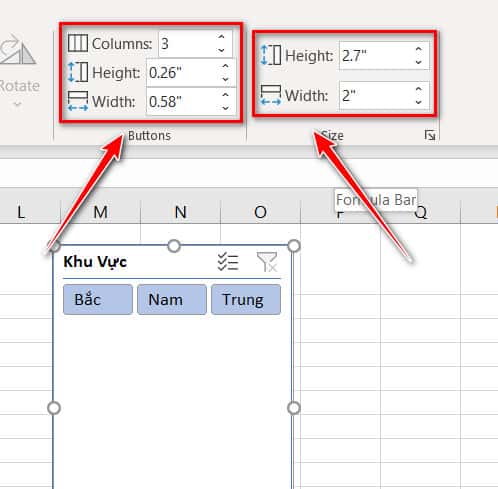Click slicer Height field showing 2.7"
Screen dimensions: 498x489
point(384,56)
